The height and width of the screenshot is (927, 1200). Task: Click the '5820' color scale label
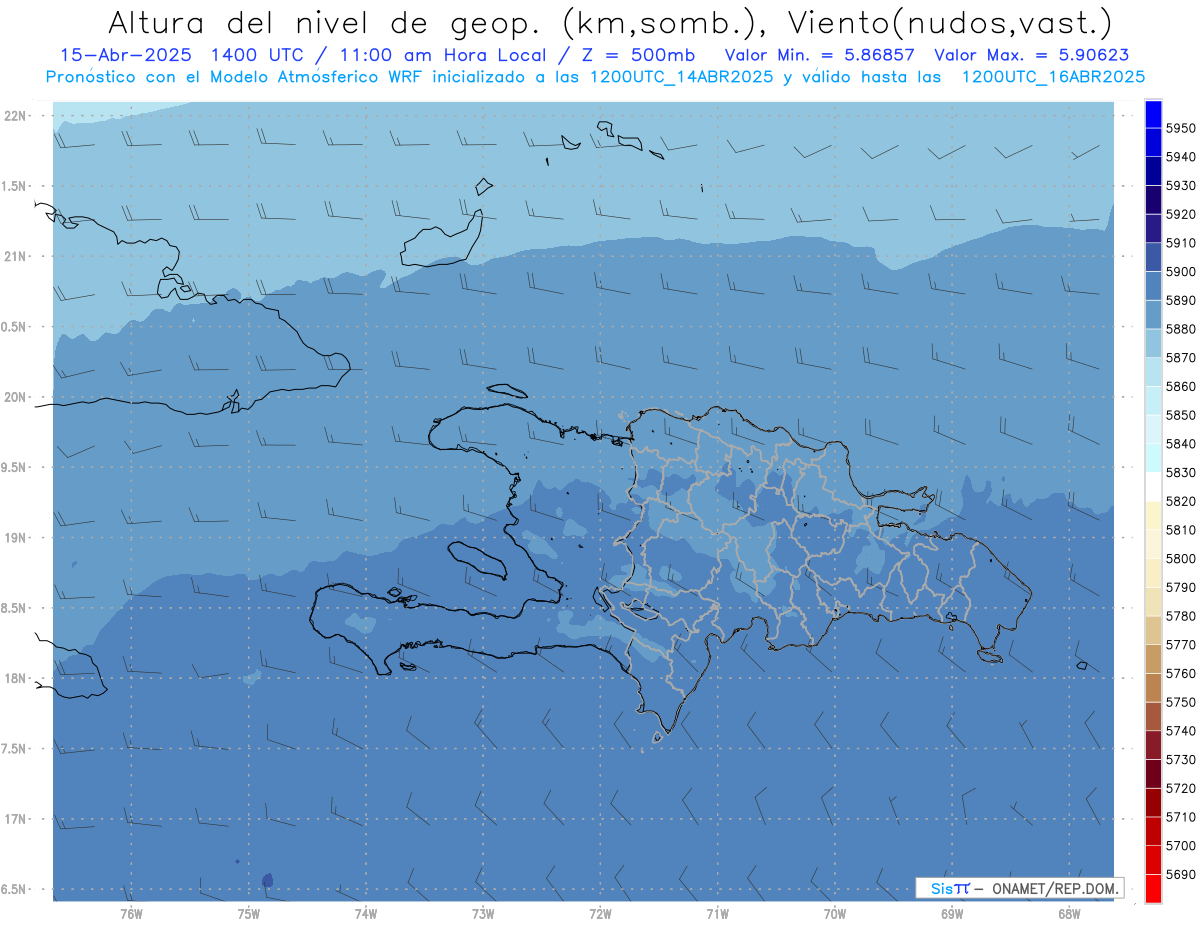pyautogui.click(x=1181, y=501)
